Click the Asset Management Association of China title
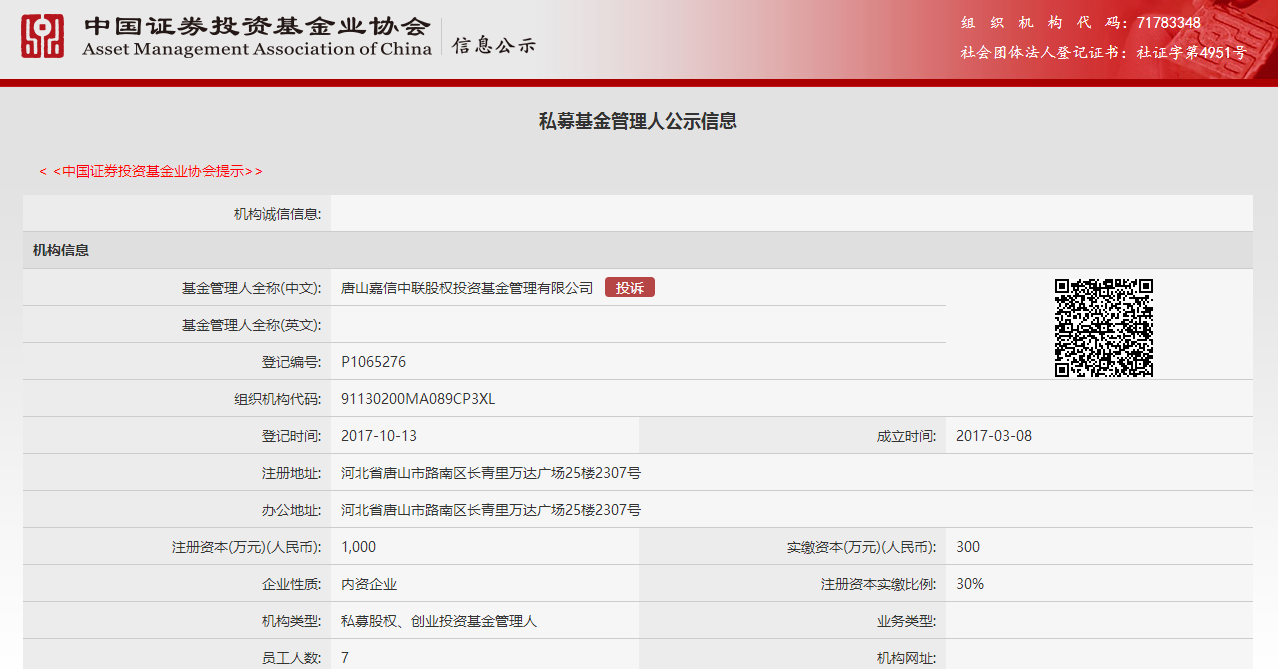Screen dimensions: 1278x669 coord(257,49)
